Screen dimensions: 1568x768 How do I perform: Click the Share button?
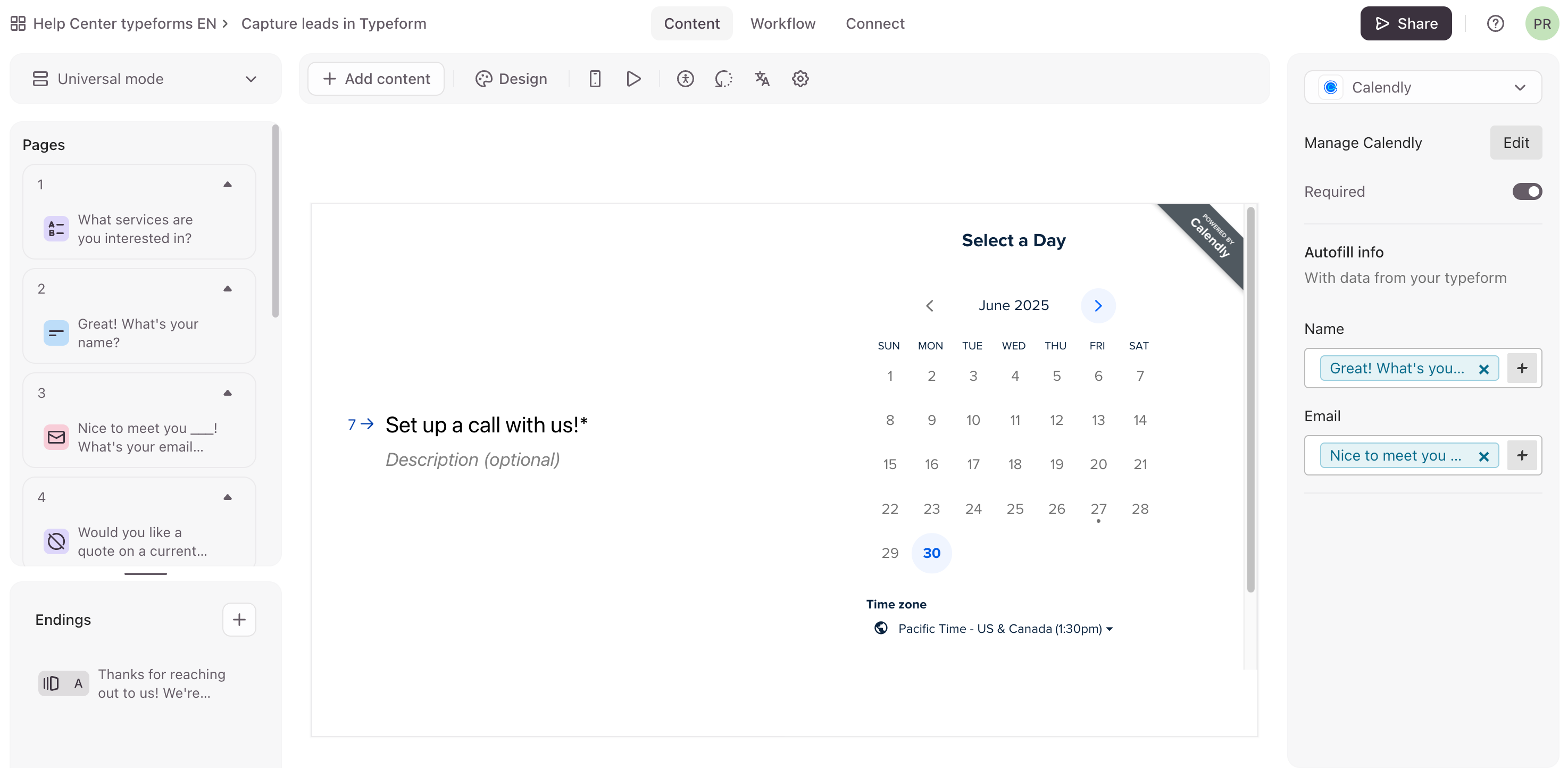[1405, 23]
